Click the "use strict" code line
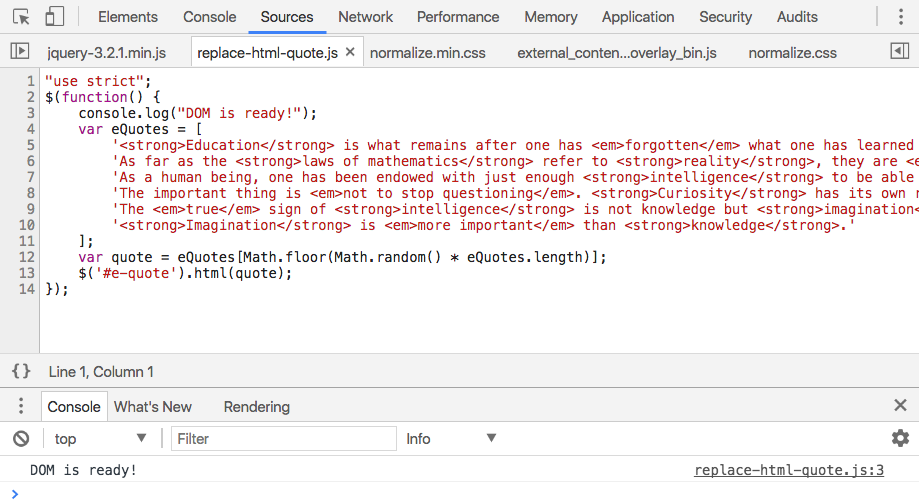Screen dimensions: 919x502 98,81
